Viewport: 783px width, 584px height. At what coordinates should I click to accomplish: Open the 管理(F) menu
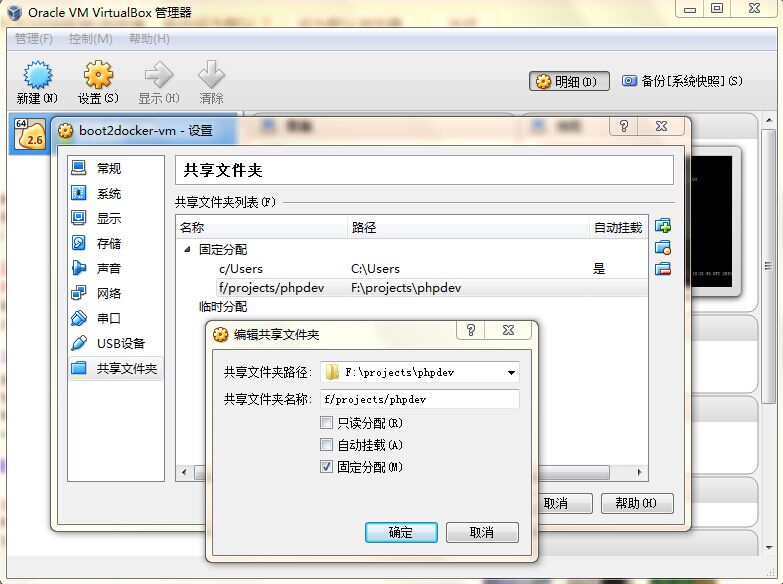click(x=33, y=38)
